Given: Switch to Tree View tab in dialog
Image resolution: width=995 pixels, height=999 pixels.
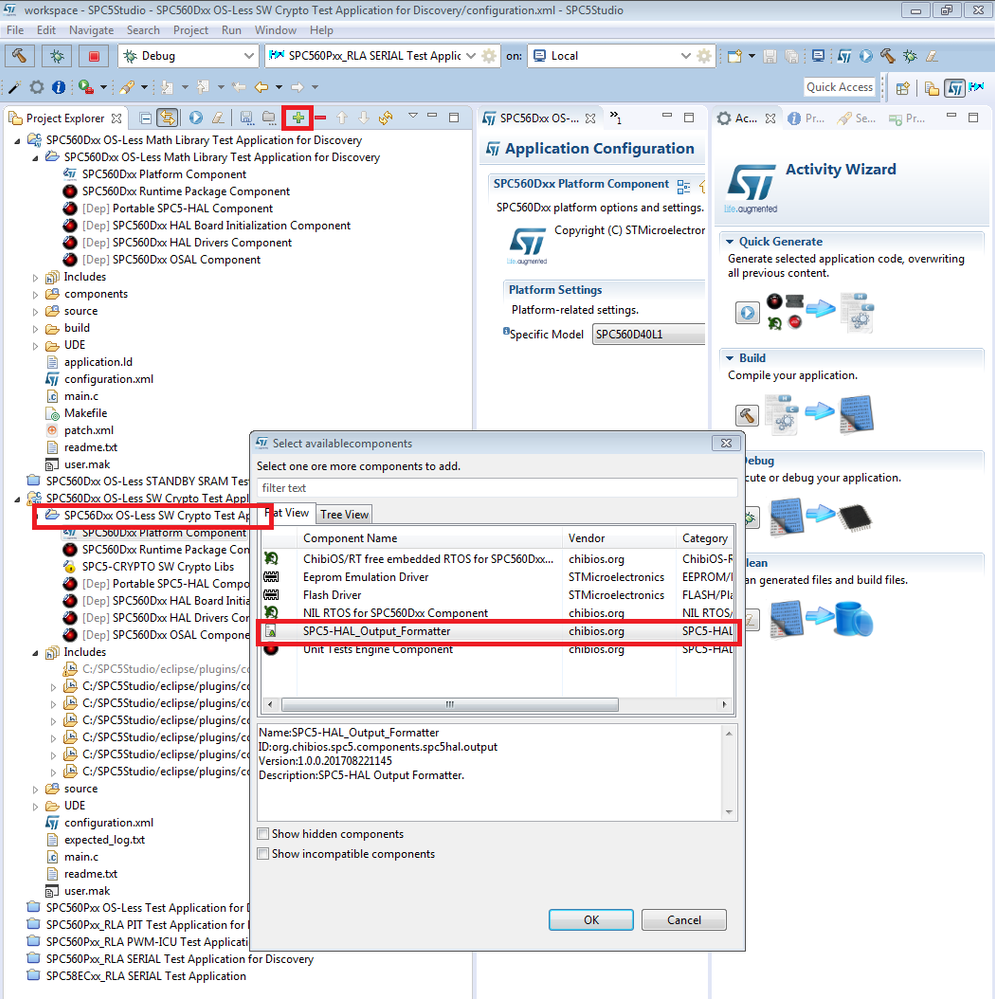Looking at the screenshot, I should (344, 514).
